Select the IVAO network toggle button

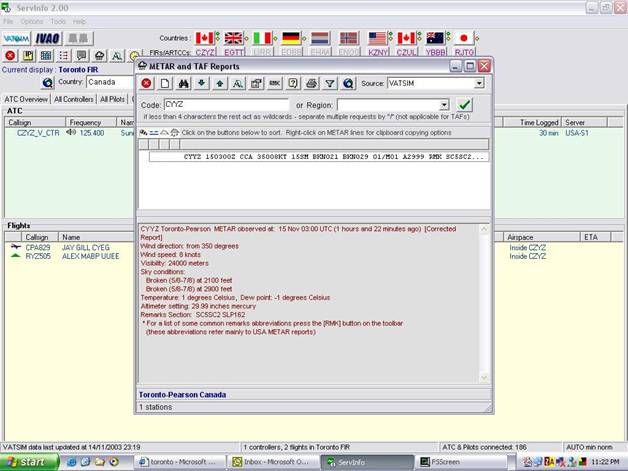click(x=47, y=38)
